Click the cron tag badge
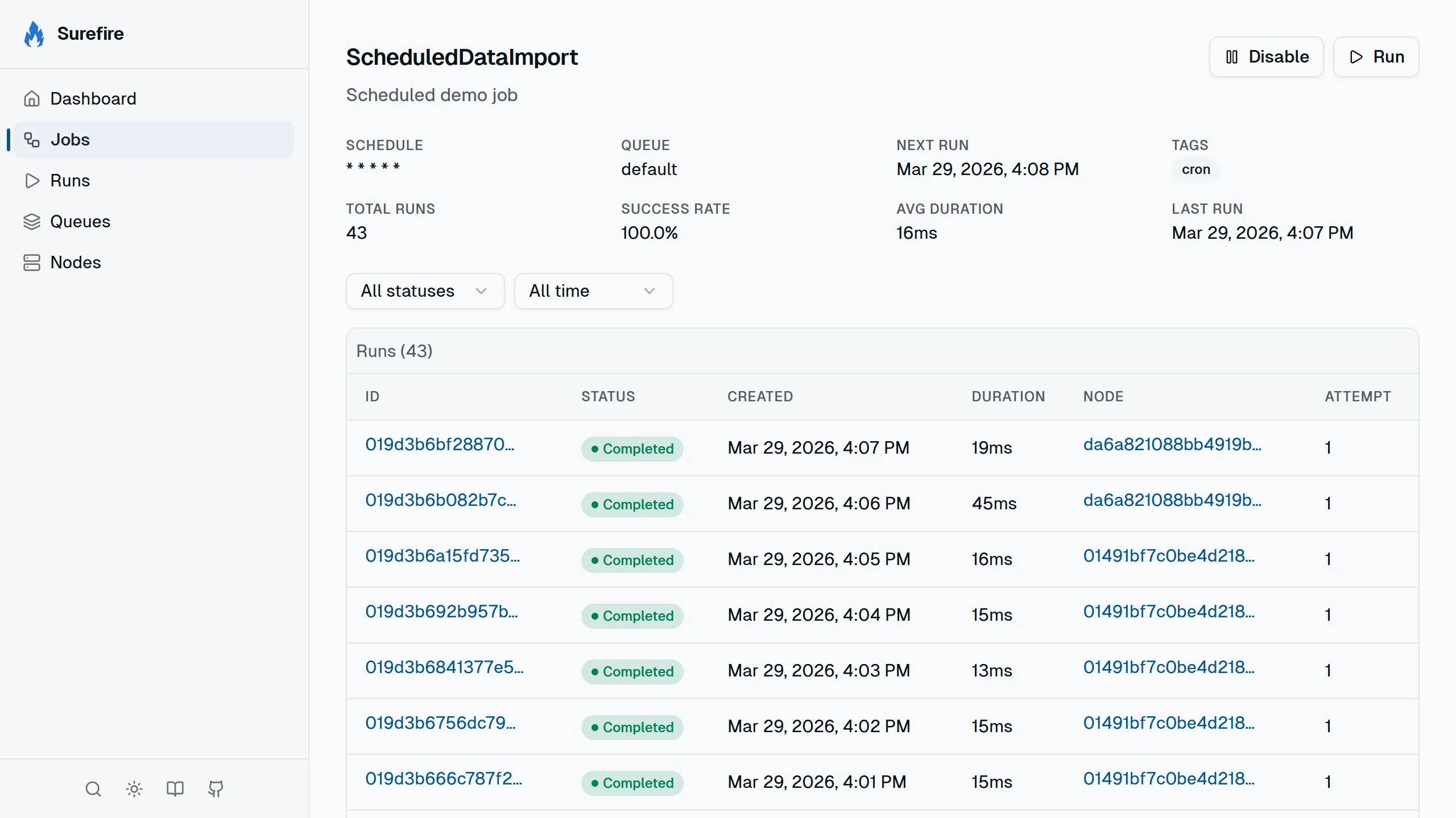This screenshot has width=1456, height=818. pyautogui.click(x=1196, y=169)
